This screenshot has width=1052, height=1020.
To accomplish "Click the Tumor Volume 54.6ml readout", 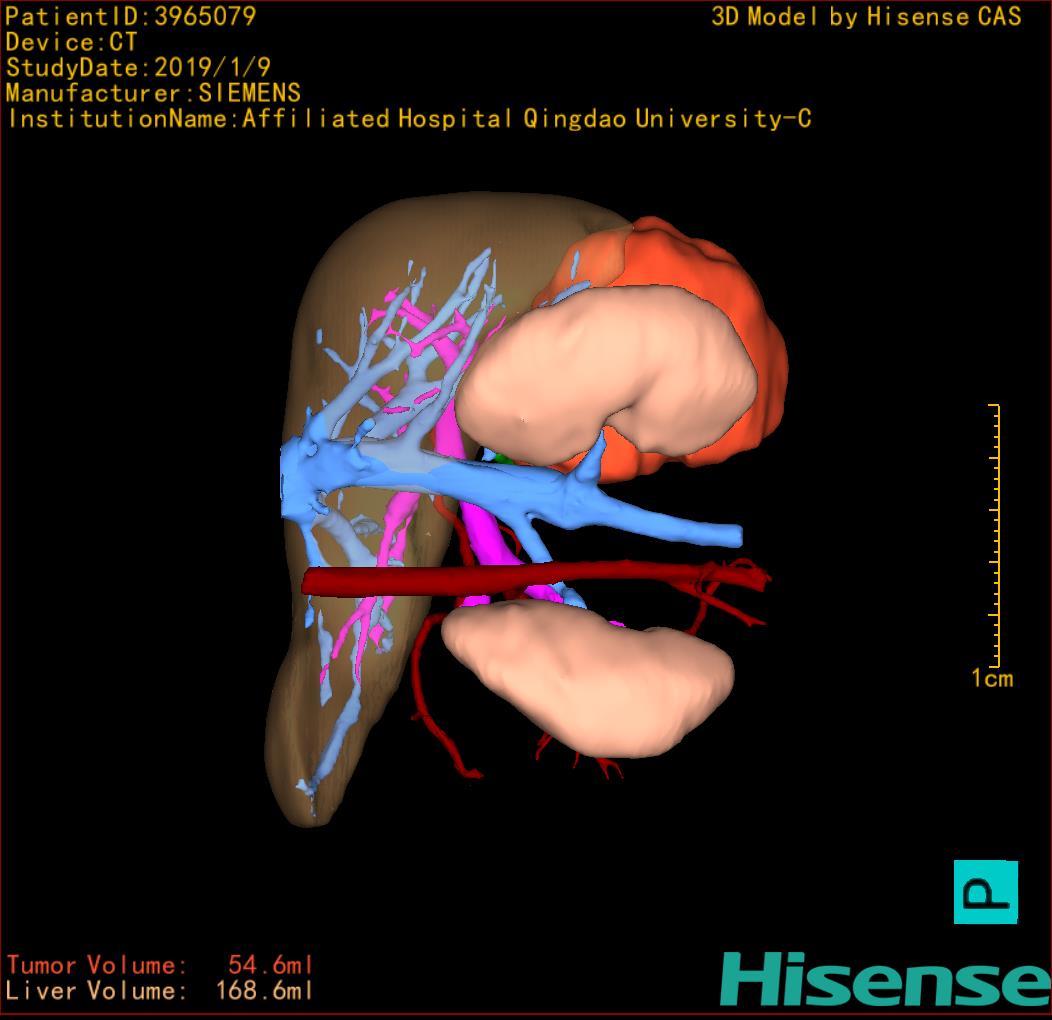I will [x=160, y=965].
